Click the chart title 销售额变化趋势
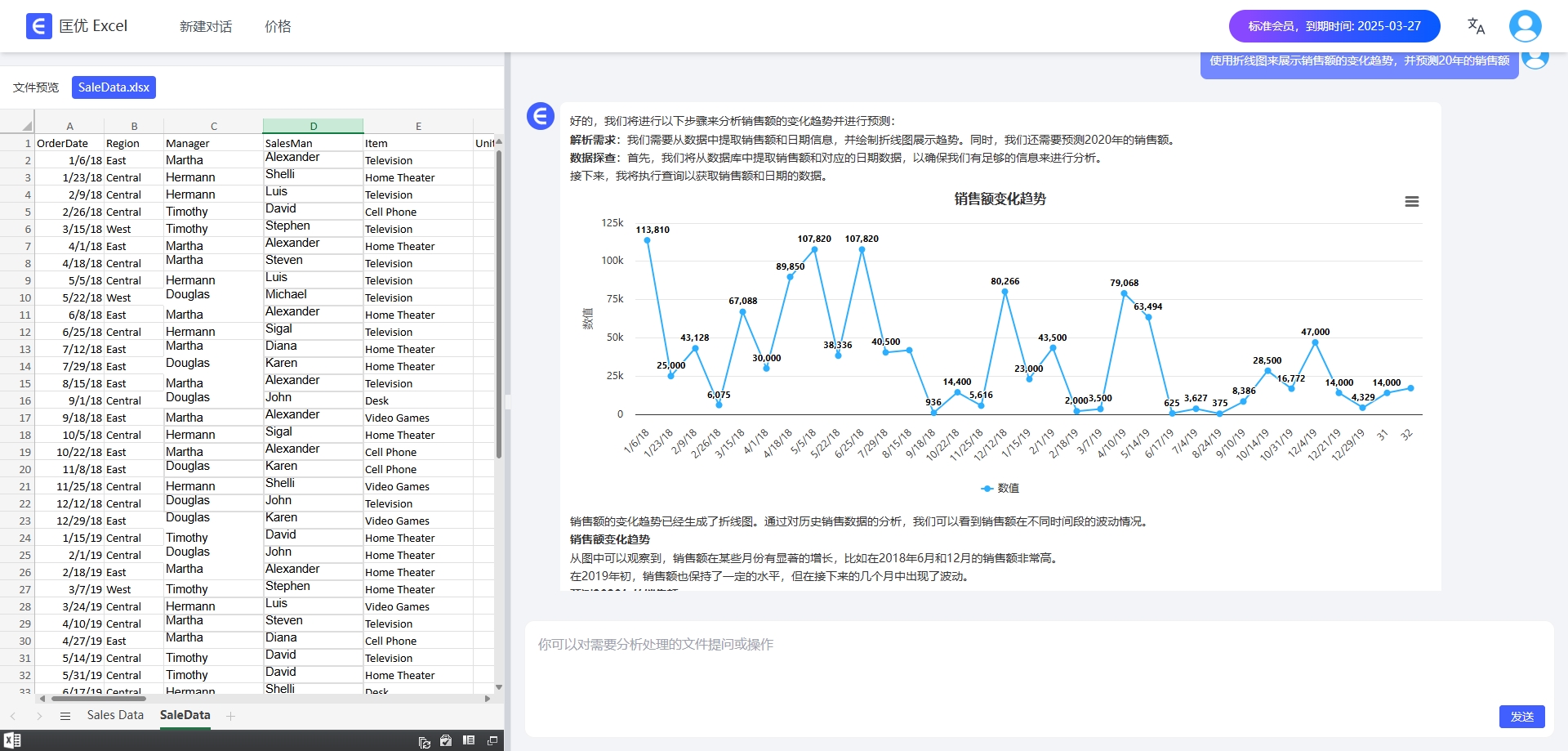 click(1000, 199)
